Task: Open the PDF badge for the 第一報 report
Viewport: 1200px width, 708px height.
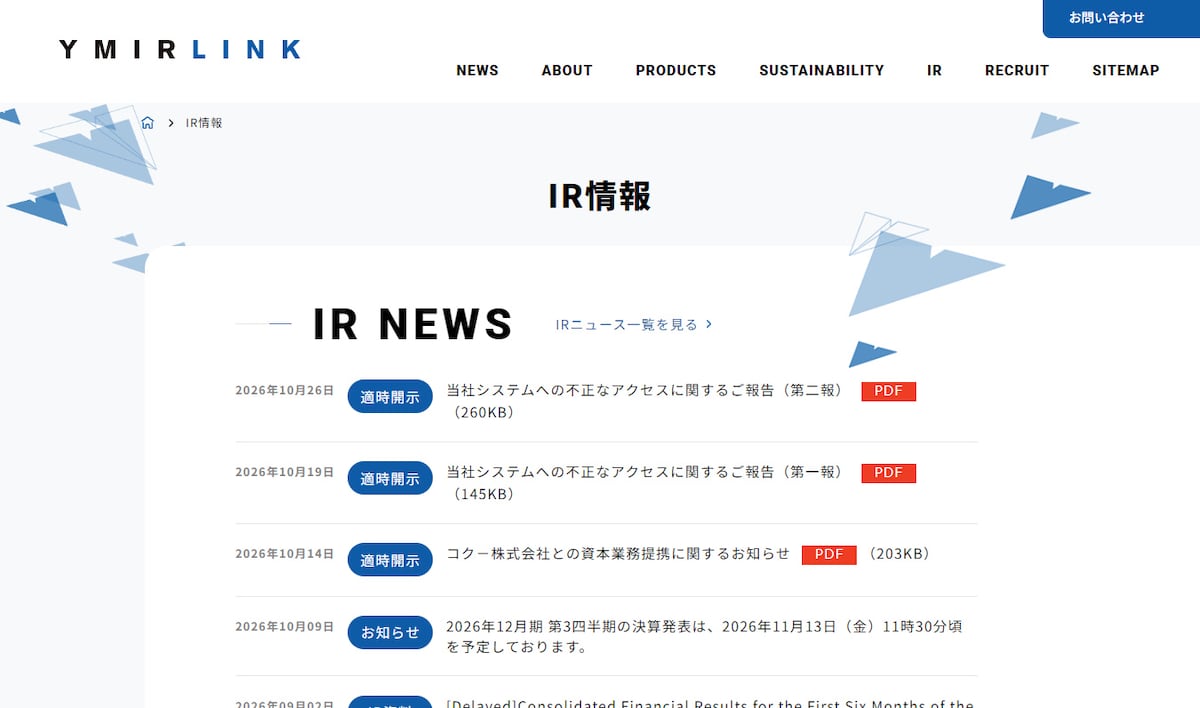Action: (889, 473)
